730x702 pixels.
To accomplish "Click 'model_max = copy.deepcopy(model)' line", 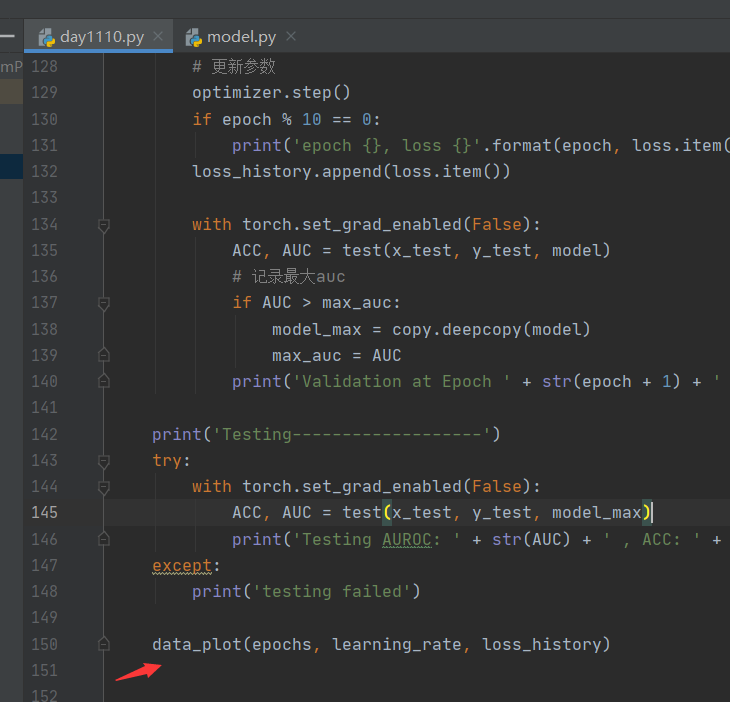I will tap(431, 330).
